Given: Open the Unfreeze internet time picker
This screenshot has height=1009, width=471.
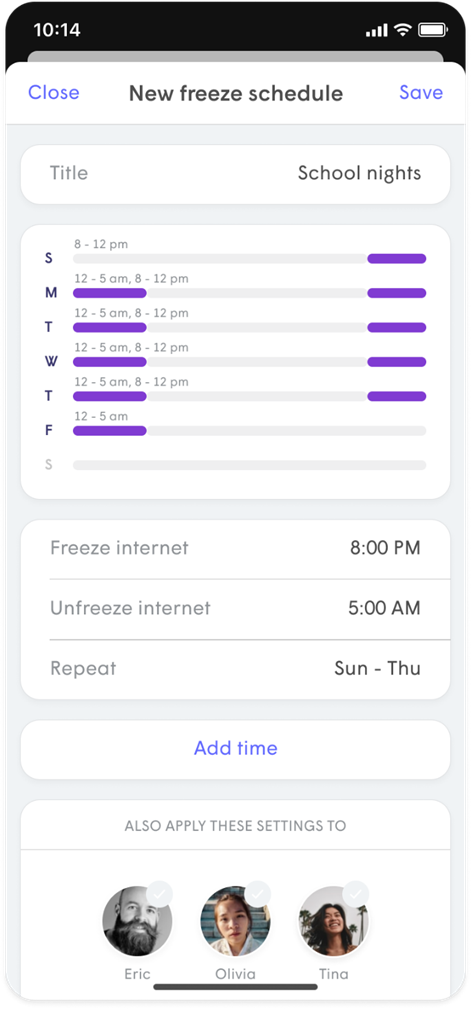Looking at the screenshot, I should coord(236,609).
